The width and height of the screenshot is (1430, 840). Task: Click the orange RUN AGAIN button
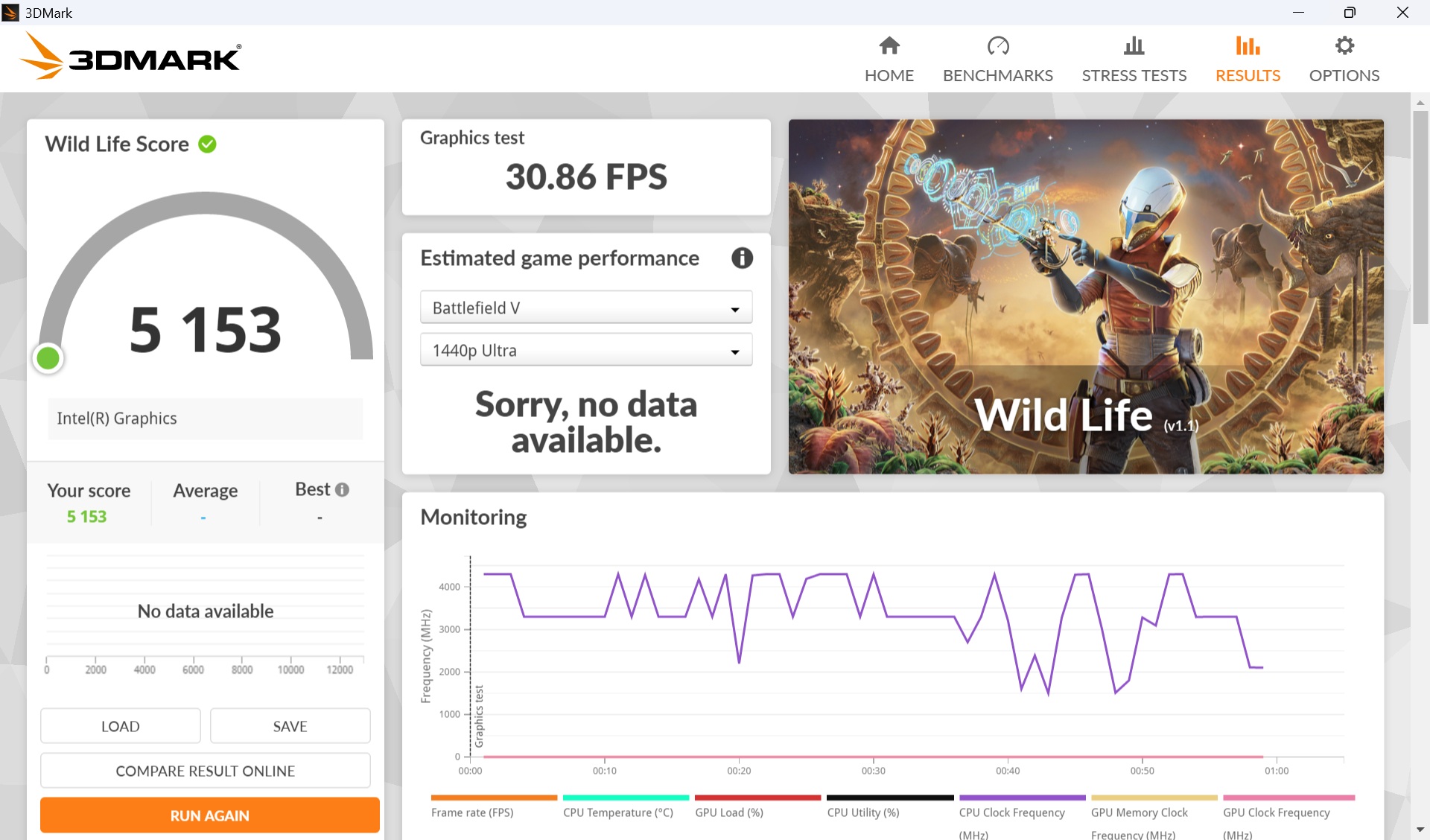pos(210,815)
